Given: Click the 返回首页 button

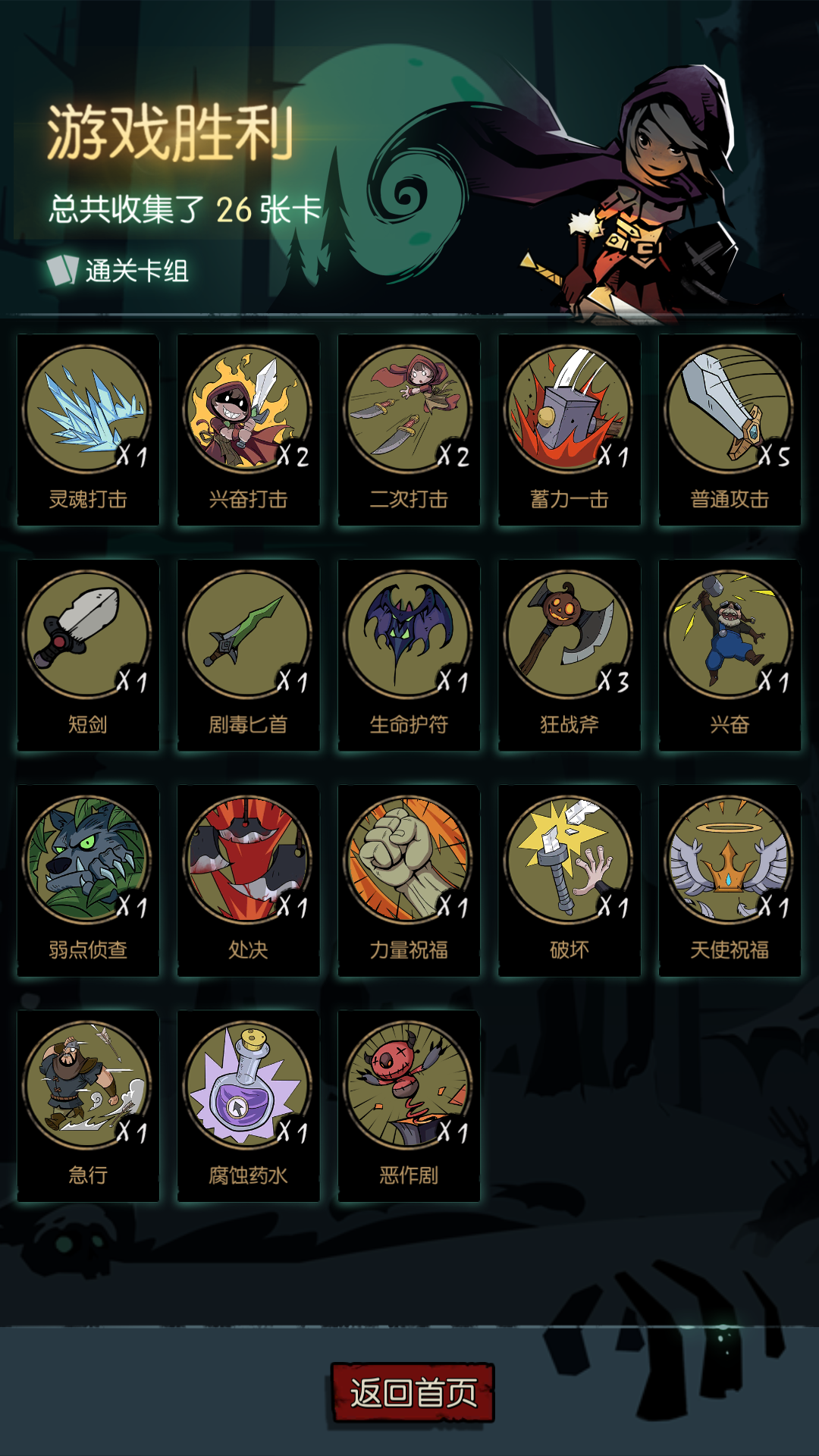Looking at the screenshot, I should point(413,1392).
